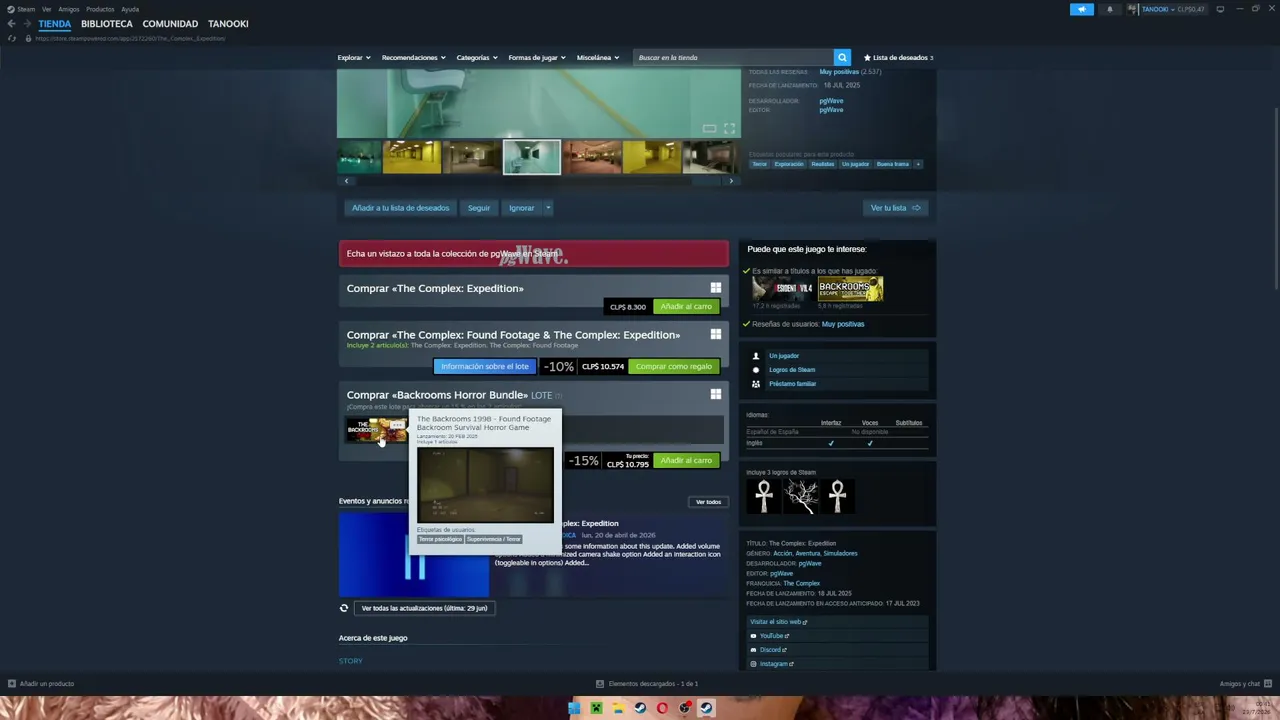Click the store search magnifier button
1280x720 pixels.
pos(842,58)
